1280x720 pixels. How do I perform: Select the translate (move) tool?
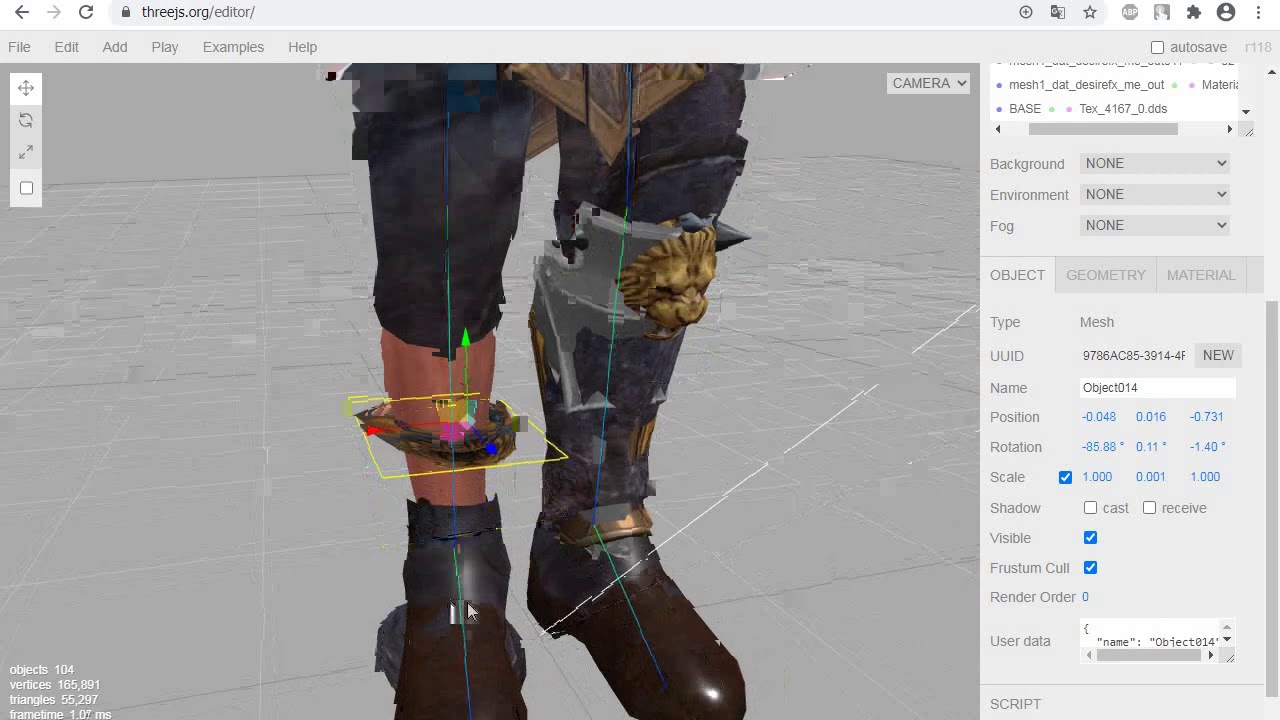(x=26, y=88)
